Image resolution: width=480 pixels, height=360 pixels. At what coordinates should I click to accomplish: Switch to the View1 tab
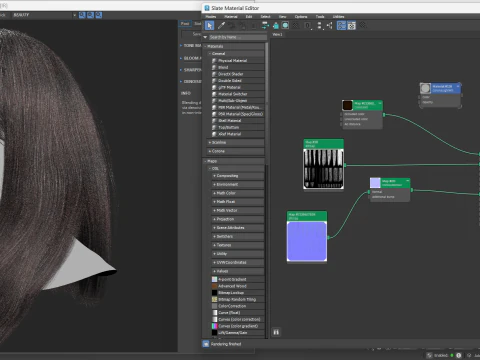tap(277, 34)
